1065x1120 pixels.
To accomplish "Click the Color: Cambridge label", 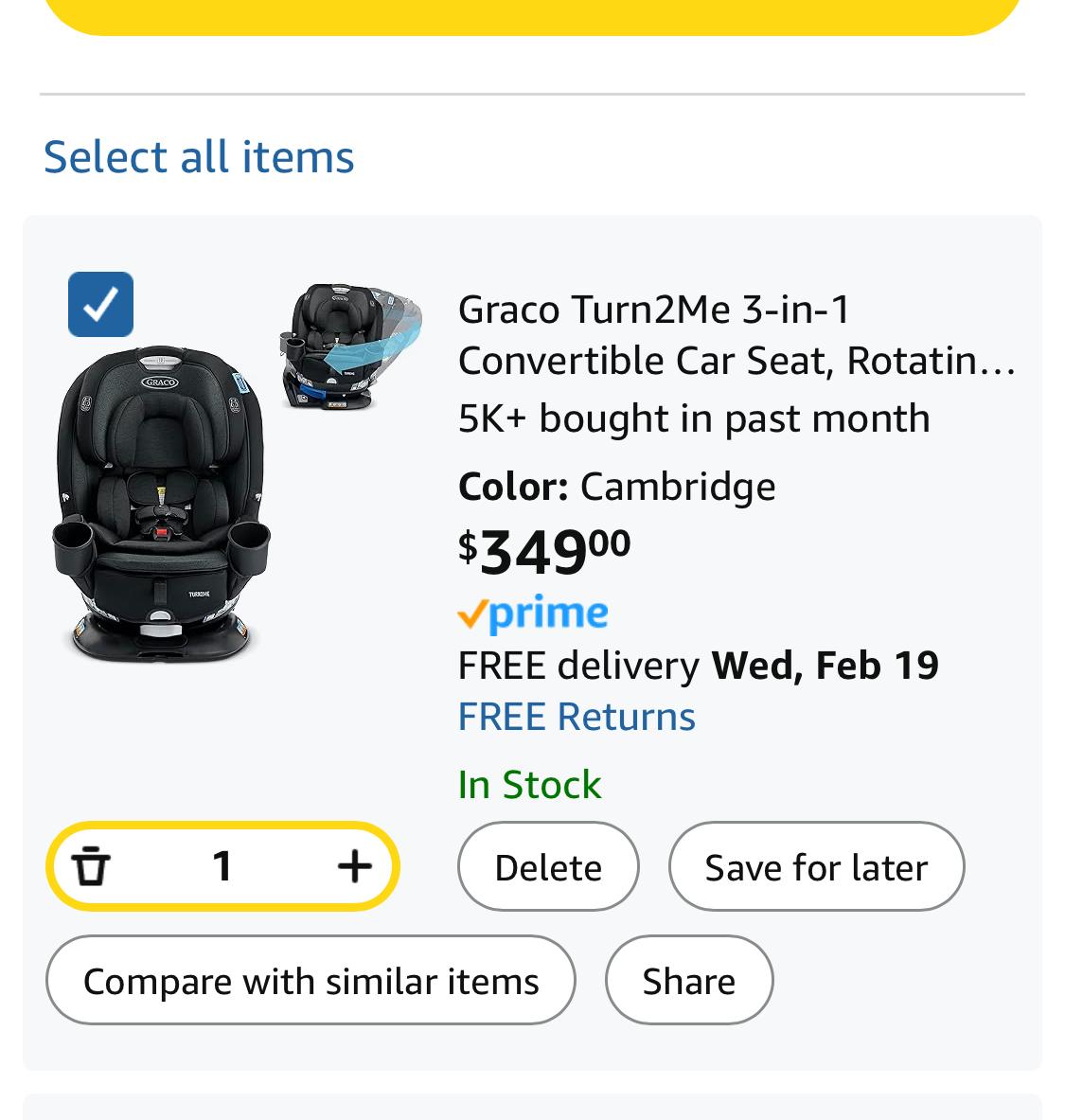I will point(616,488).
